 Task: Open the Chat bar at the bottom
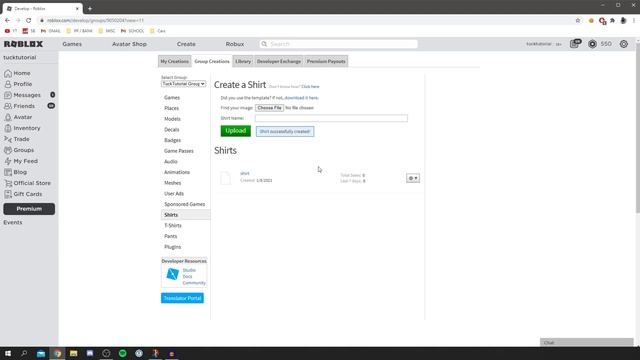pos(587,342)
